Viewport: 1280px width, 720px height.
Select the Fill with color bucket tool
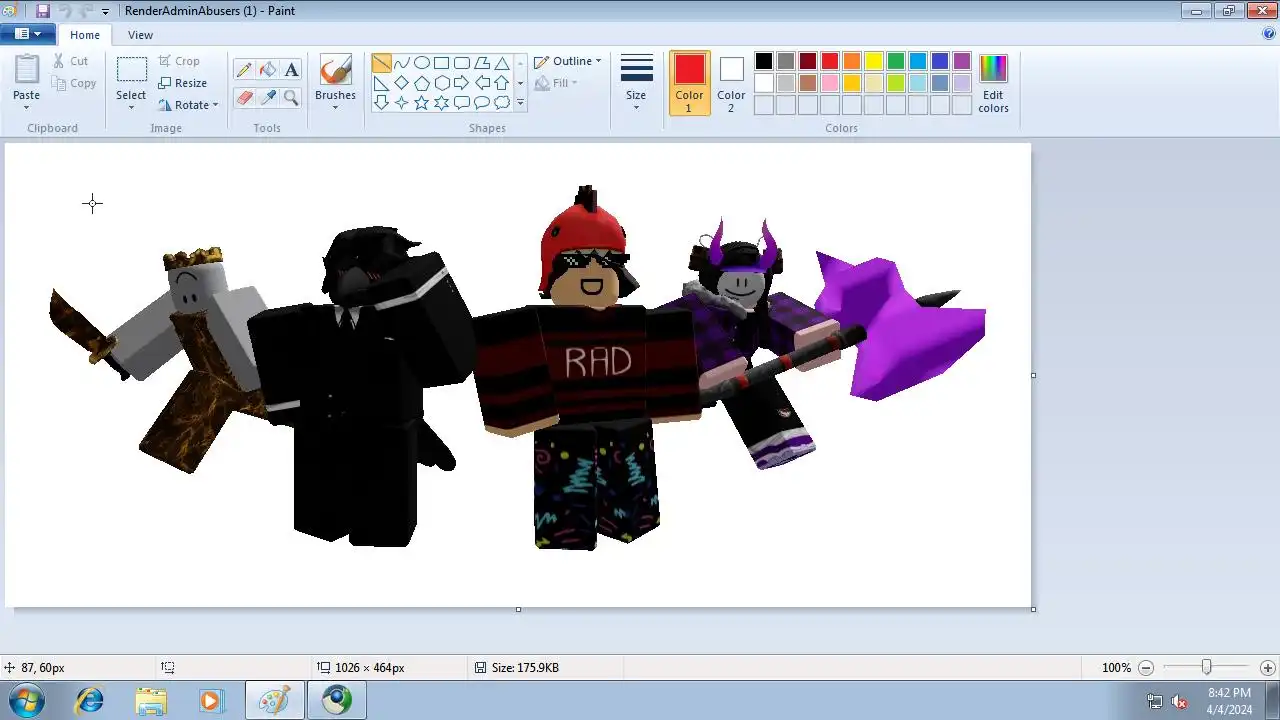[x=267, y=70]
